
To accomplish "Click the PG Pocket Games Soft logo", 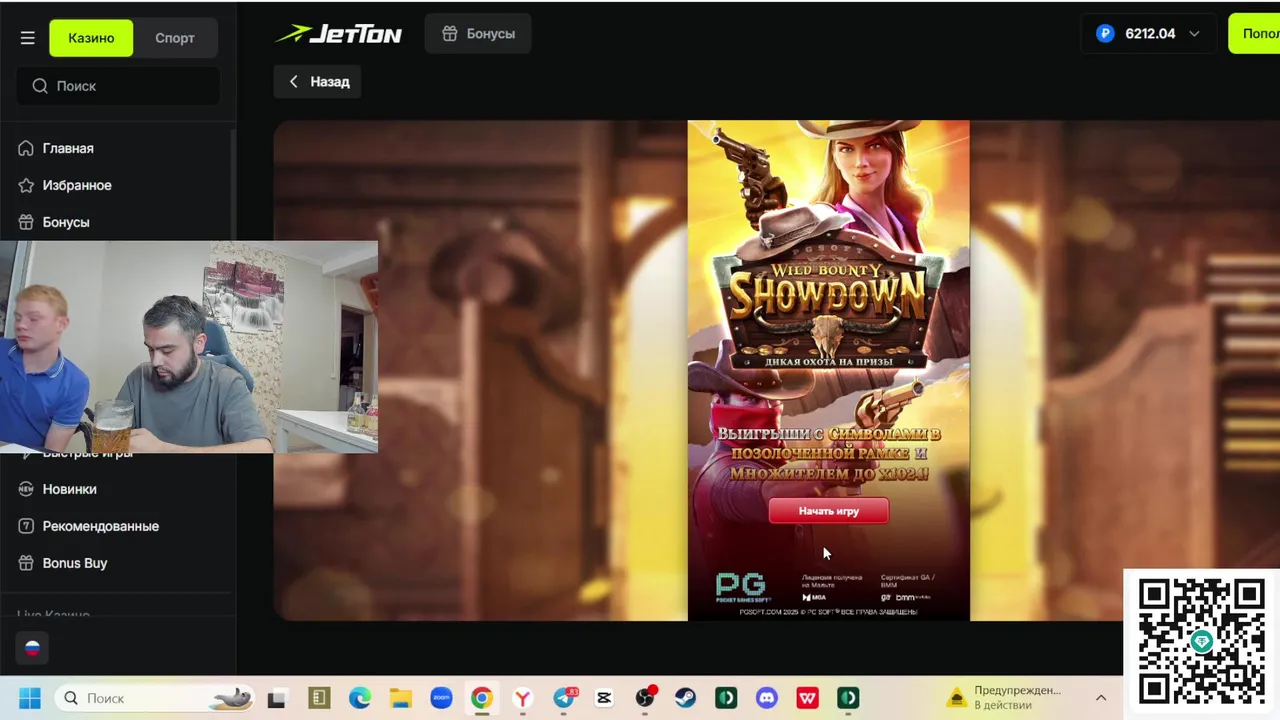I will tap(741, 587).
